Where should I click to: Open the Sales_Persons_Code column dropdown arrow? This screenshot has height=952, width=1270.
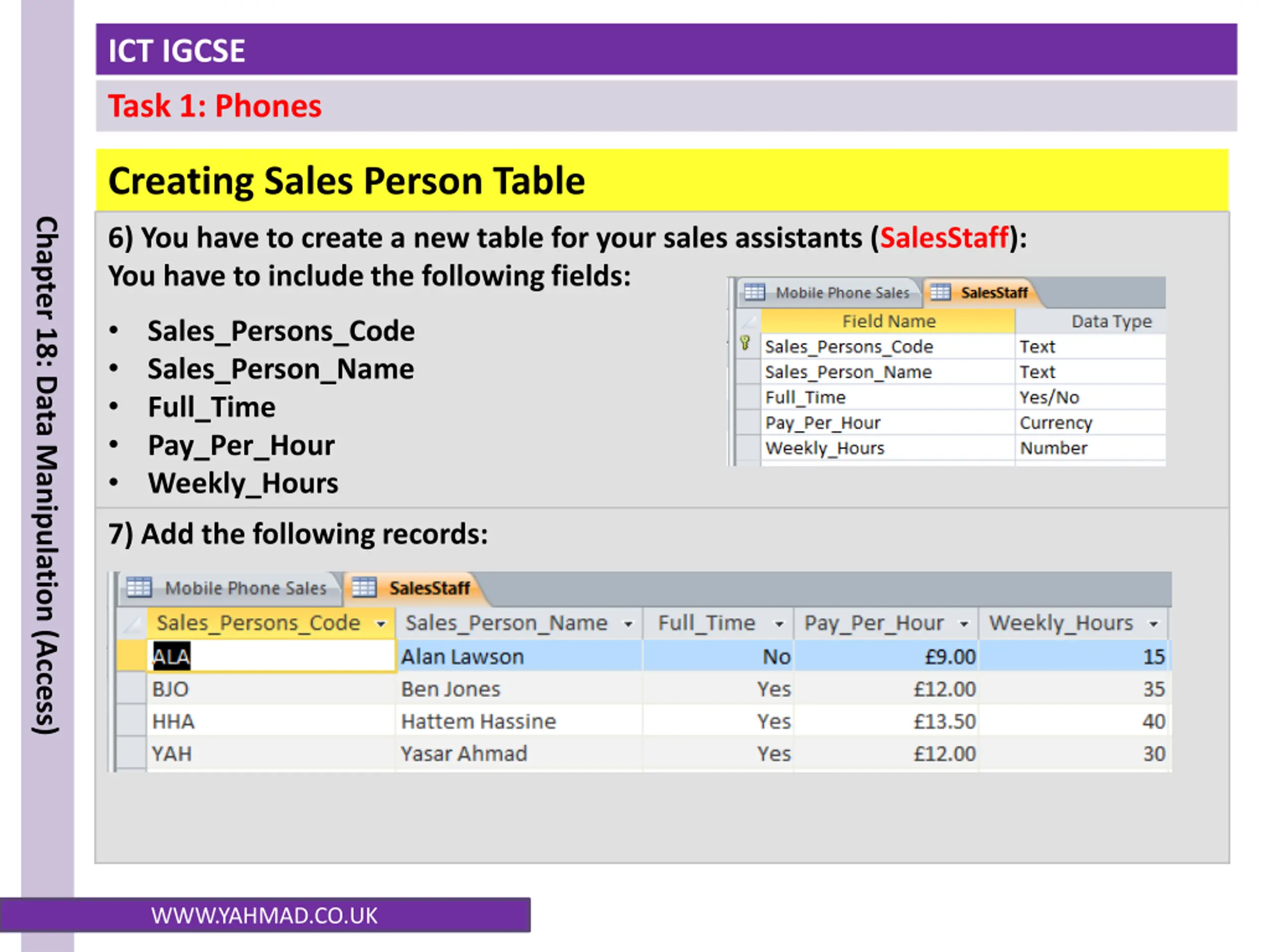click(381, 624)
